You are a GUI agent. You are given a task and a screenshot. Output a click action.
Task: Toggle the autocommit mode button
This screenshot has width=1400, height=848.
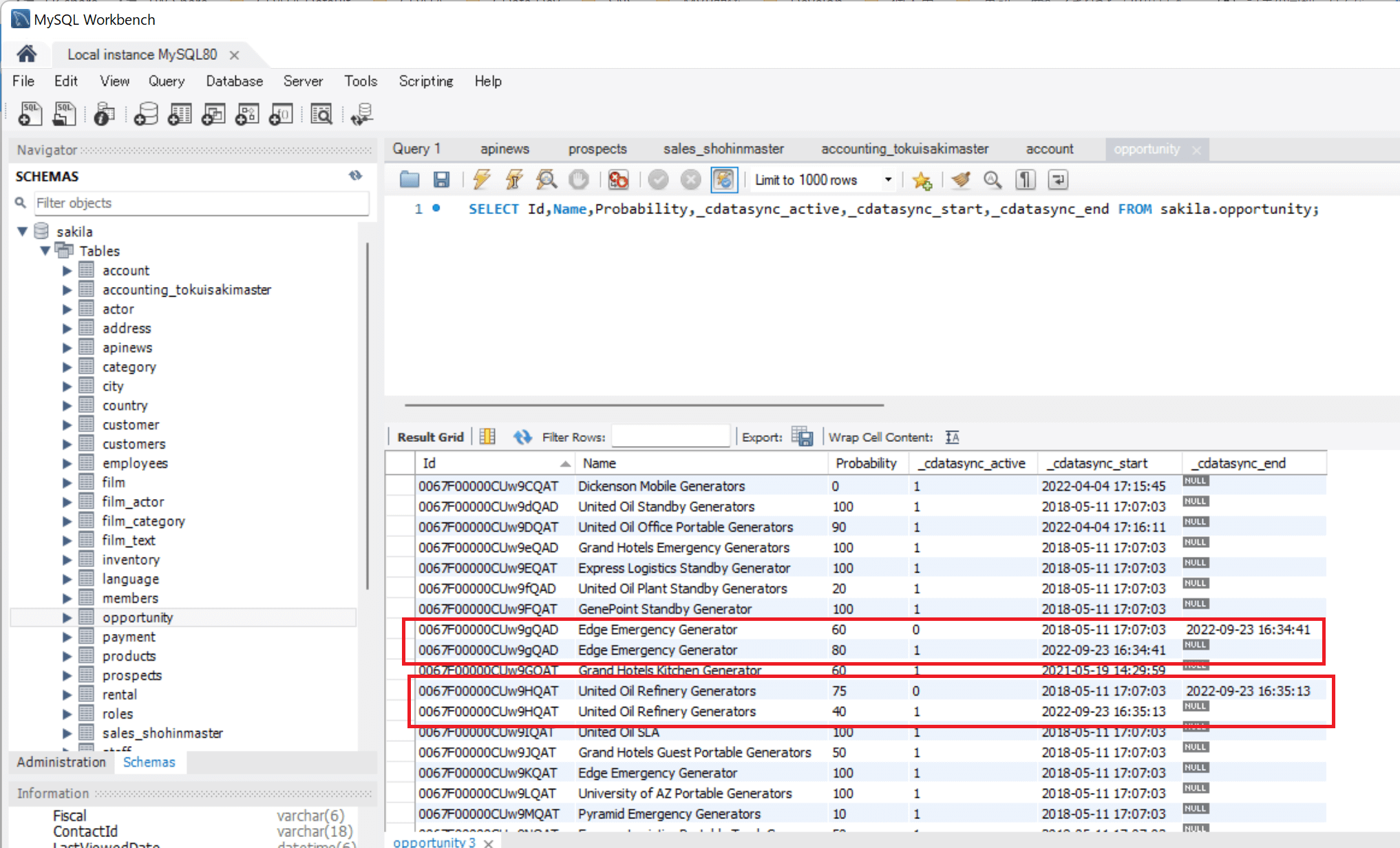point(724,180)
